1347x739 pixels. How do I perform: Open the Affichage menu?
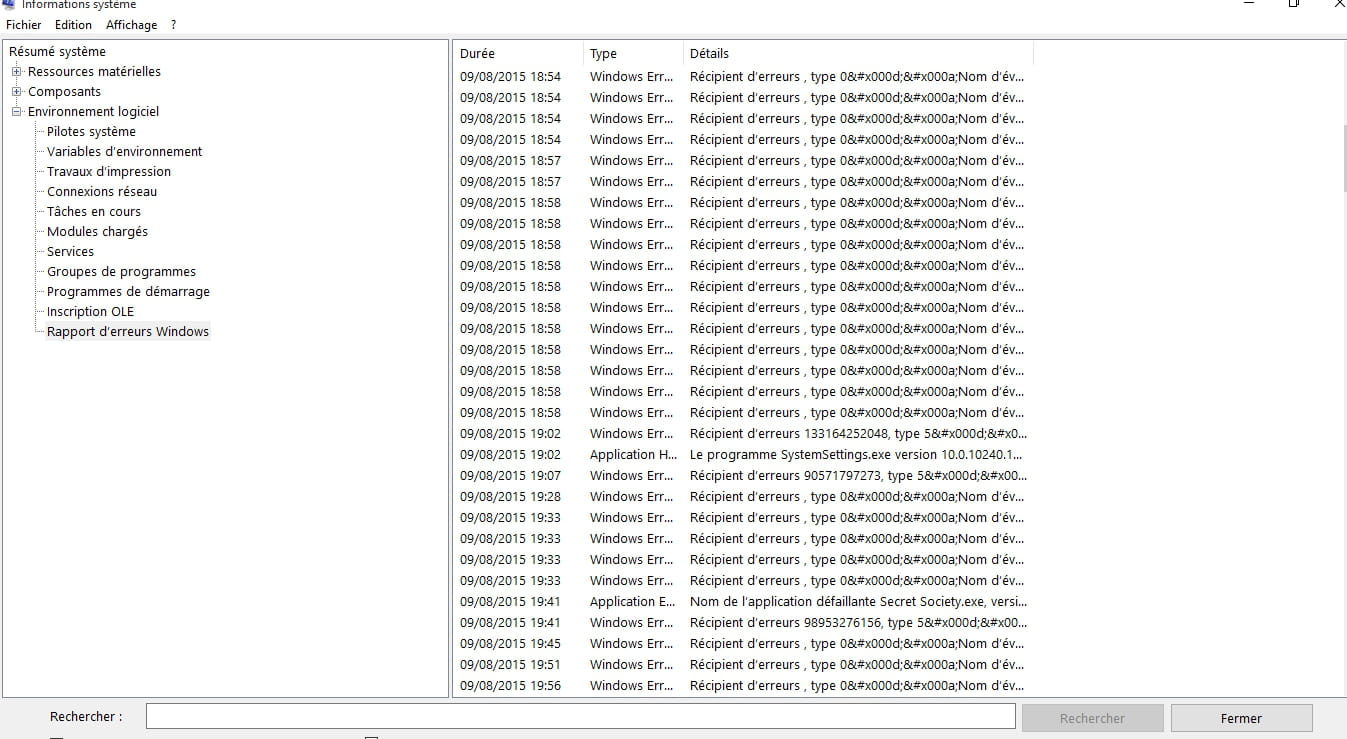pyautogui.click(x=131, y=25)
